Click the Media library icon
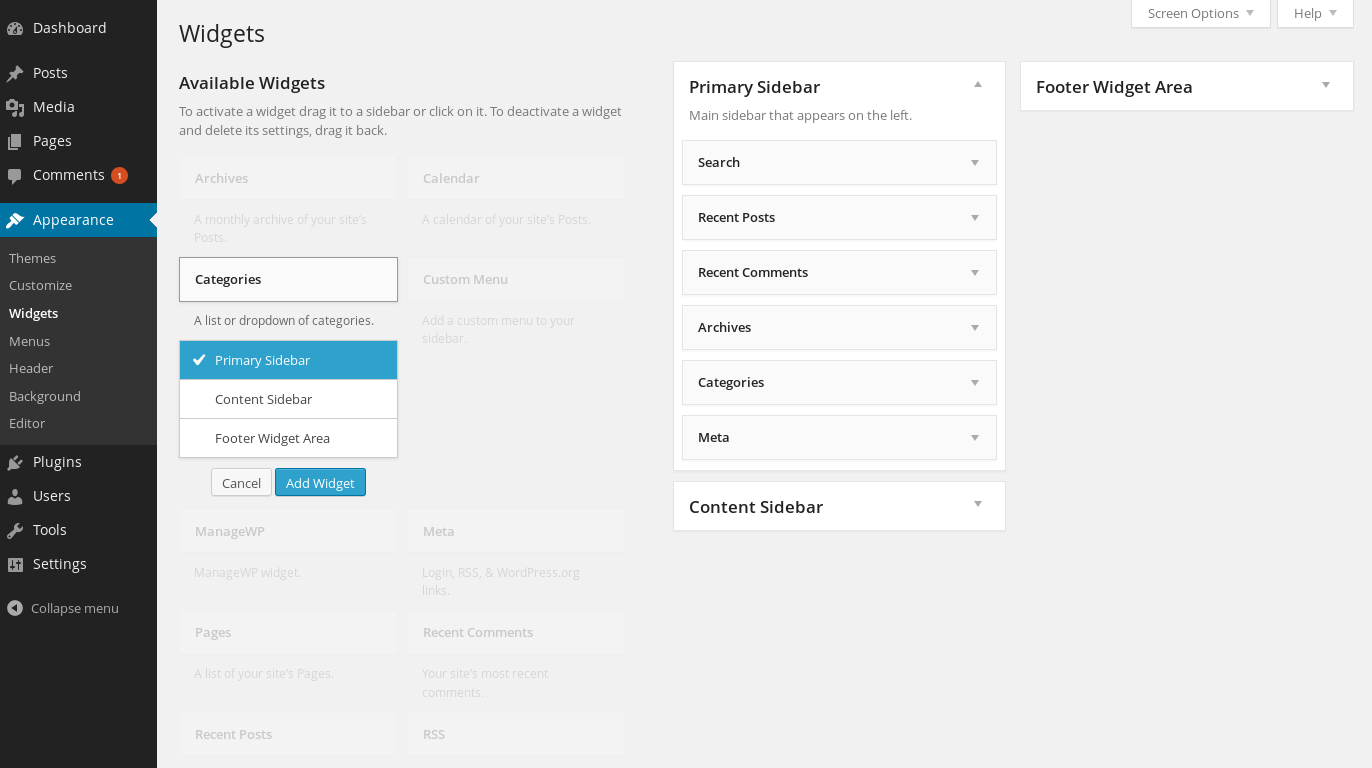The image size is (1372, 768). point(15,107)
